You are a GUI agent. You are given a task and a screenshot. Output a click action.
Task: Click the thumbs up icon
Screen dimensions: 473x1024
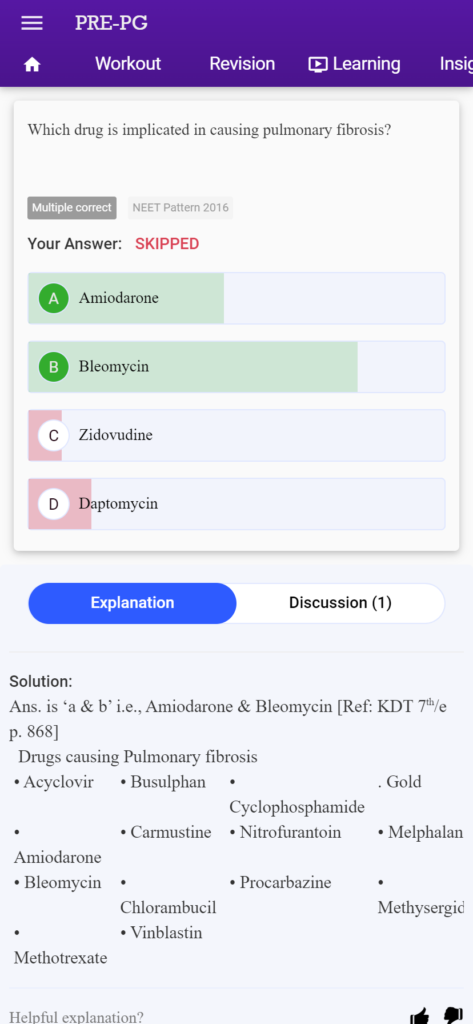click(421, 1016)
